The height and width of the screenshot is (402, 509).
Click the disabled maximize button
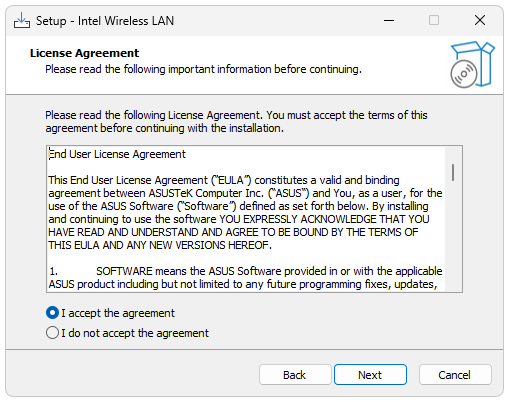click(434, 21)
